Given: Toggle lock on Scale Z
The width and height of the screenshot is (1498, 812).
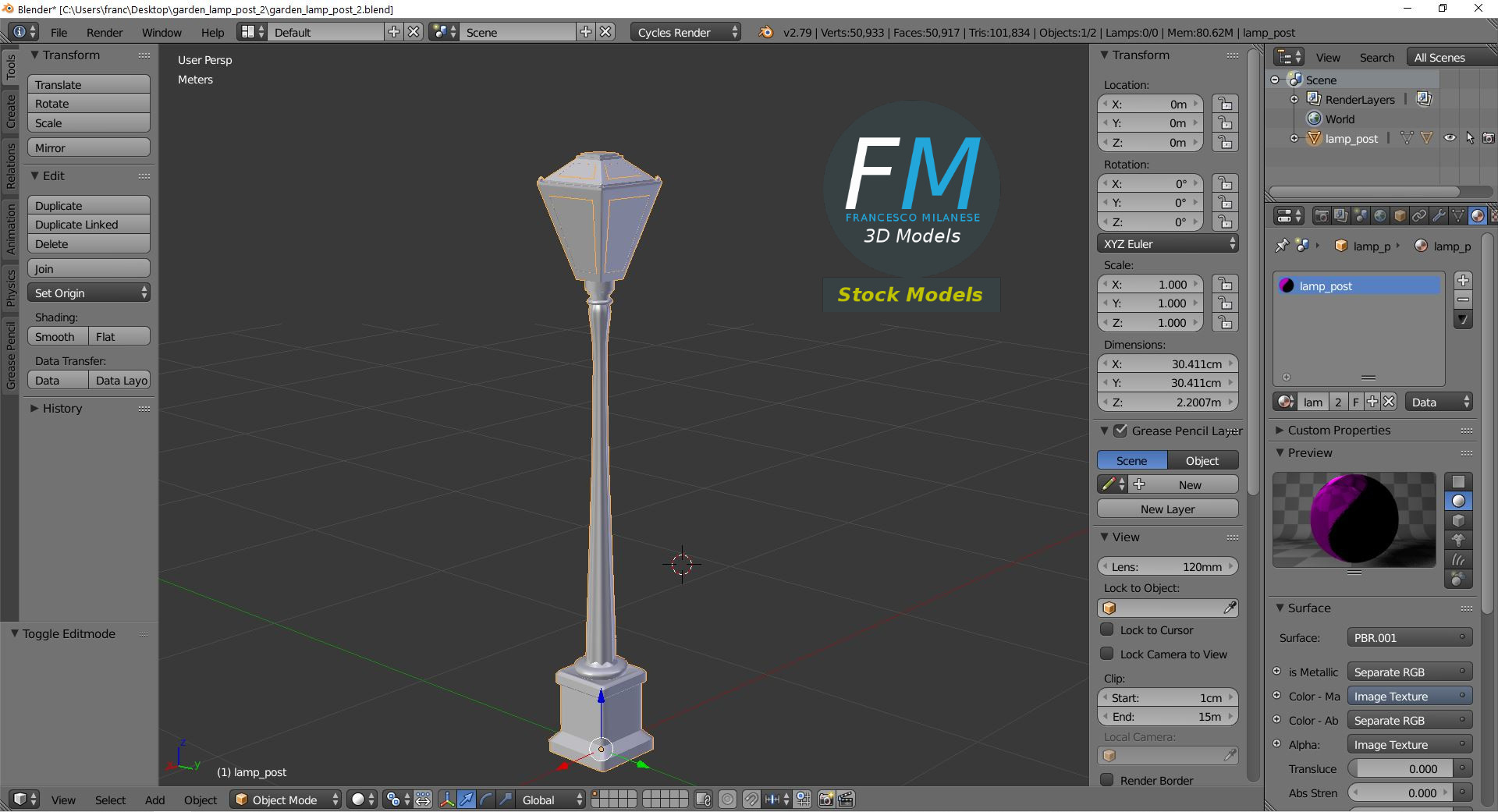Looking at the screenshot, I should coord(1225,322).
